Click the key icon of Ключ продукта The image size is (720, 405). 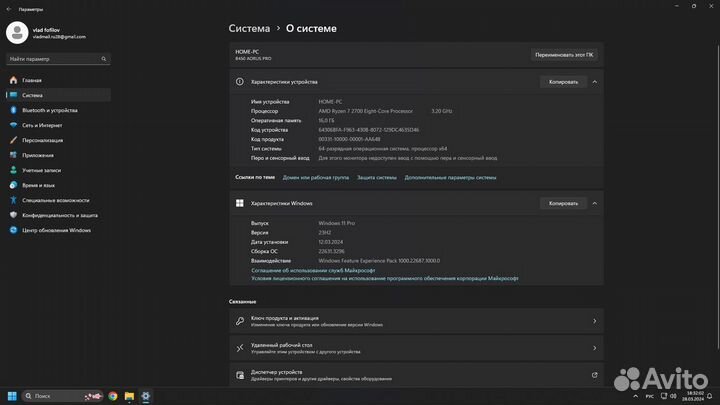(240, 321)
